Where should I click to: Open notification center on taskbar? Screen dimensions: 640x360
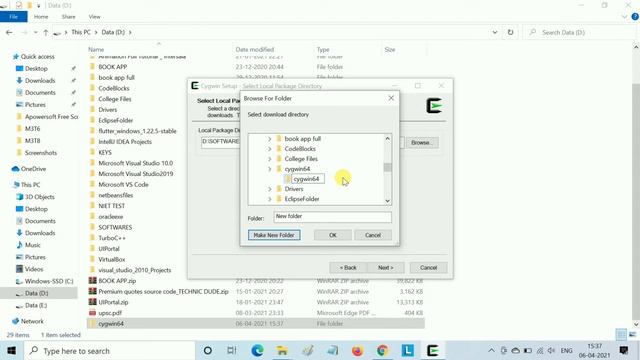coord(624,351)
